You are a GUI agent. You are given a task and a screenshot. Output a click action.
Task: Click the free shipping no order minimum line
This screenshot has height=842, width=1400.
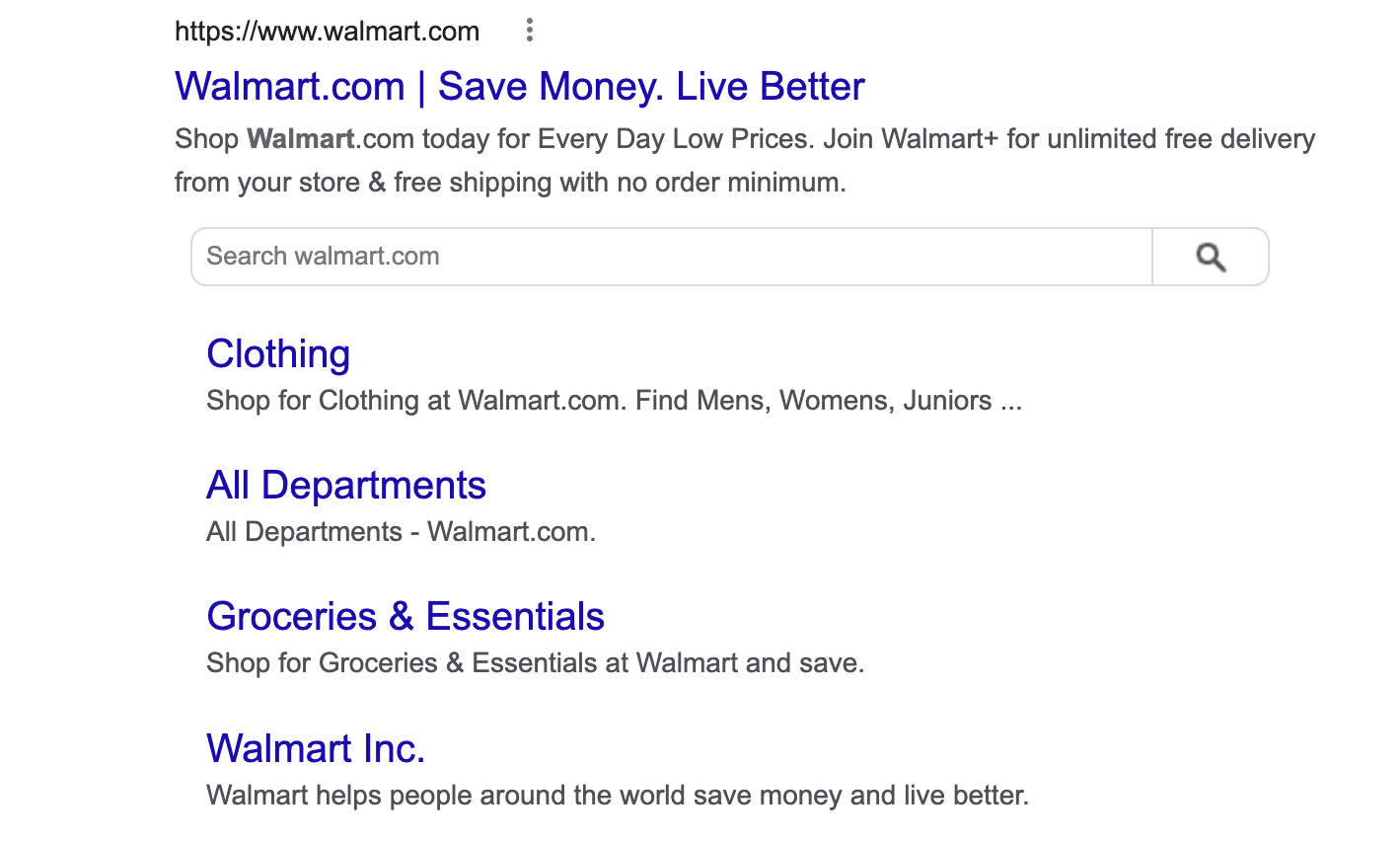pos(620,183)
